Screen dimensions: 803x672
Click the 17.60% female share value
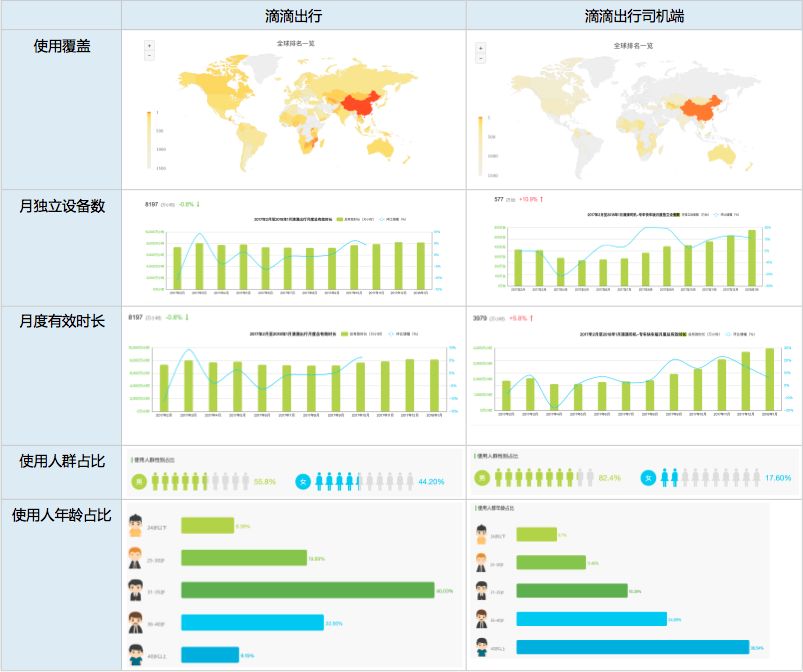point(778,478)
